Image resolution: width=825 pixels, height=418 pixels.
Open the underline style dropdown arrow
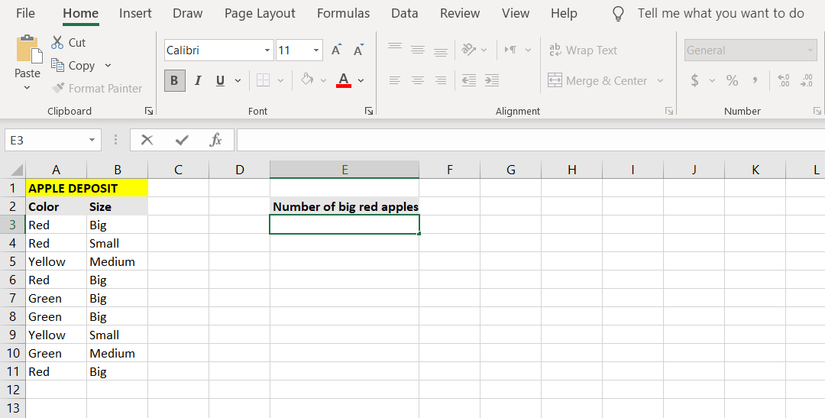tap(238, 81)
